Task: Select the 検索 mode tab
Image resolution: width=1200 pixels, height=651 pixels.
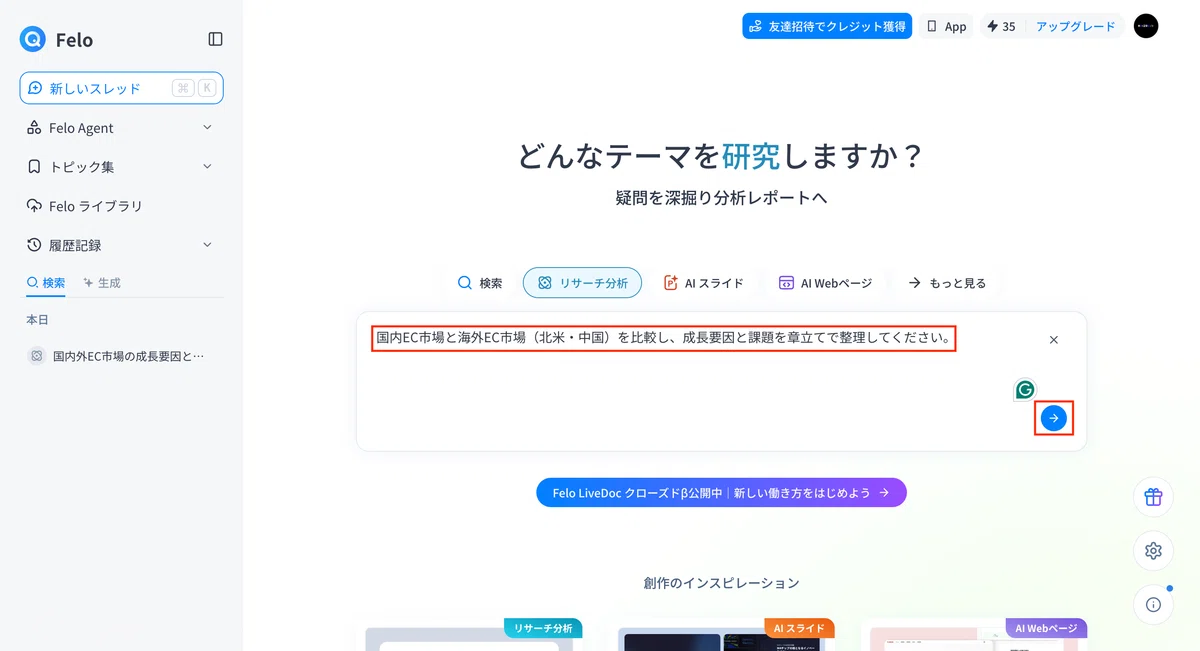Action: point(480,283)
